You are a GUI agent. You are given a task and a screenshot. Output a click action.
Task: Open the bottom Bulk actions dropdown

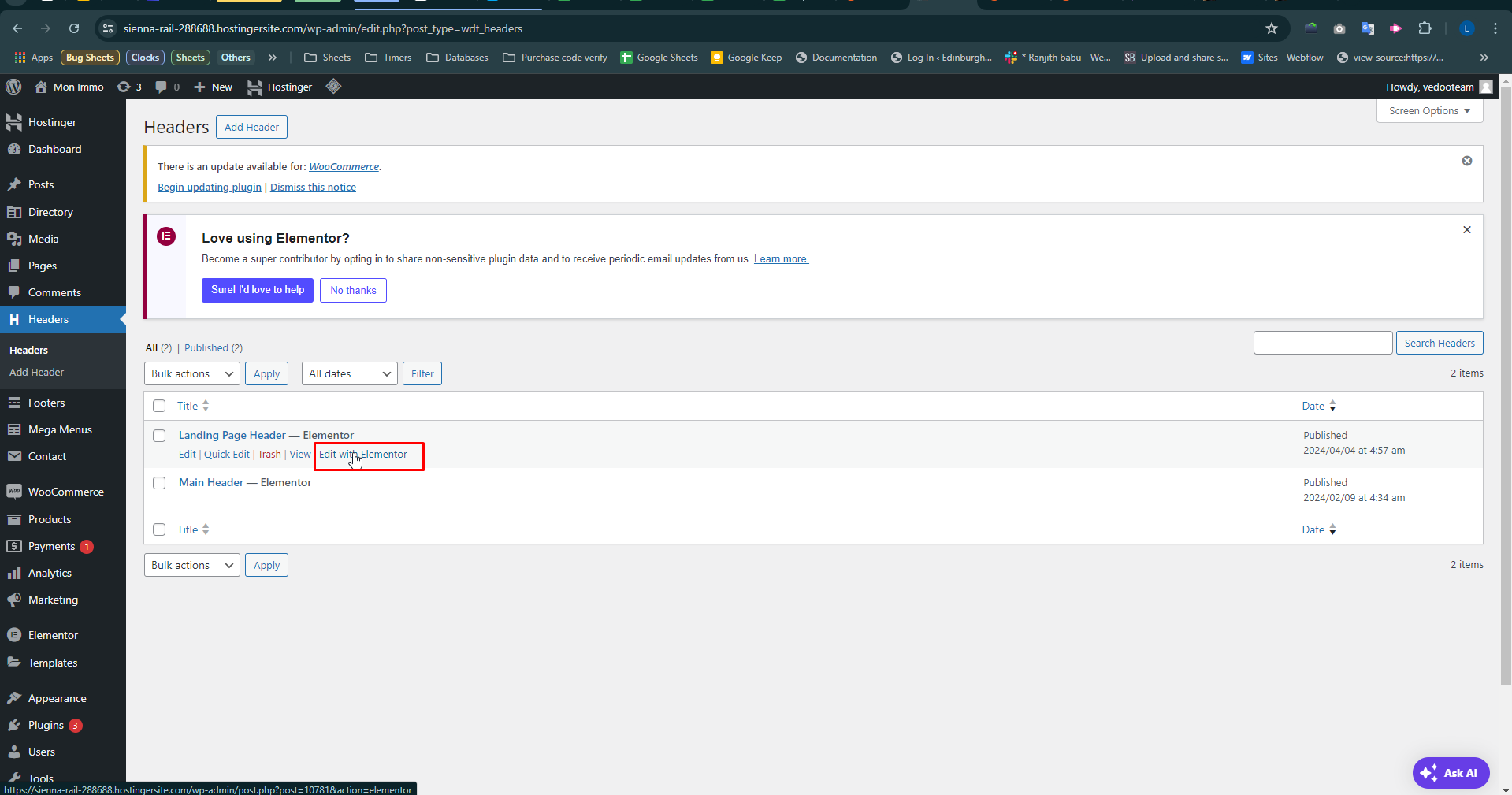pos(192,565)
